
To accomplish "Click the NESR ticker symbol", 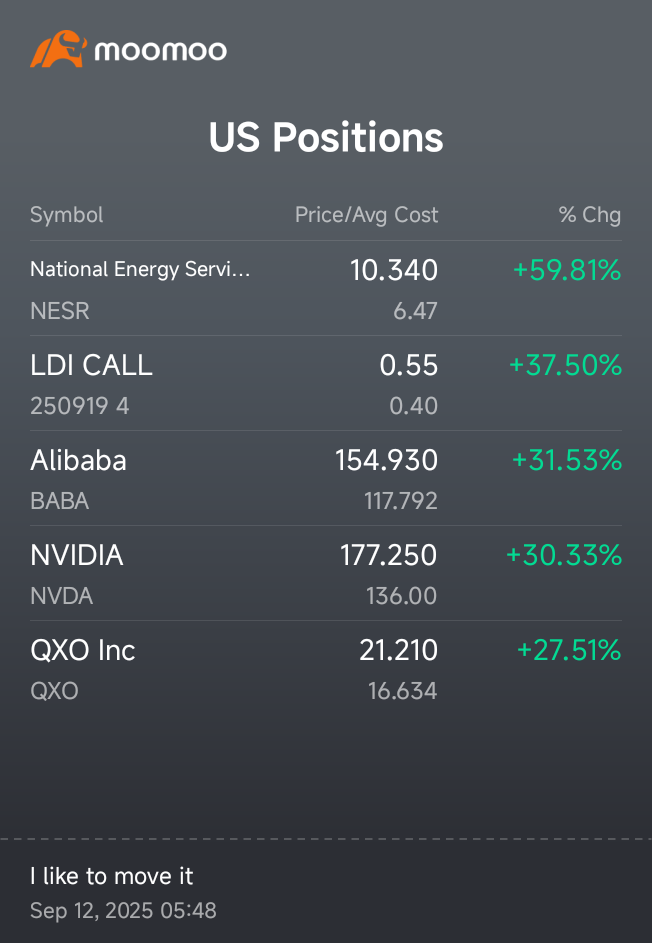I will [x=59, y=311].
